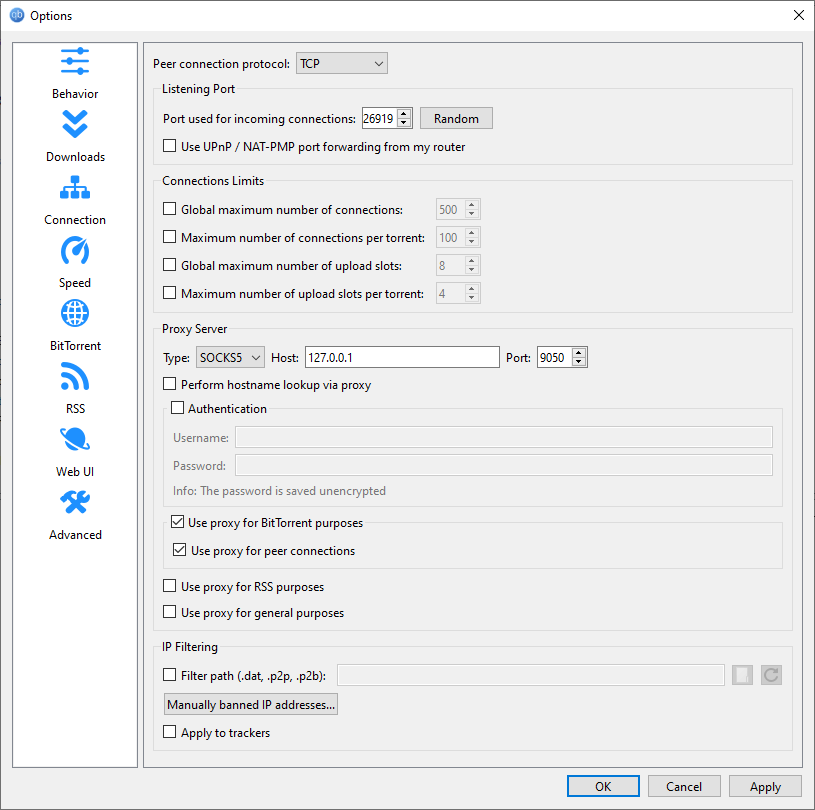815x810 pixels.
Task: Select the Downloads section icon
Action: [75, 125]
